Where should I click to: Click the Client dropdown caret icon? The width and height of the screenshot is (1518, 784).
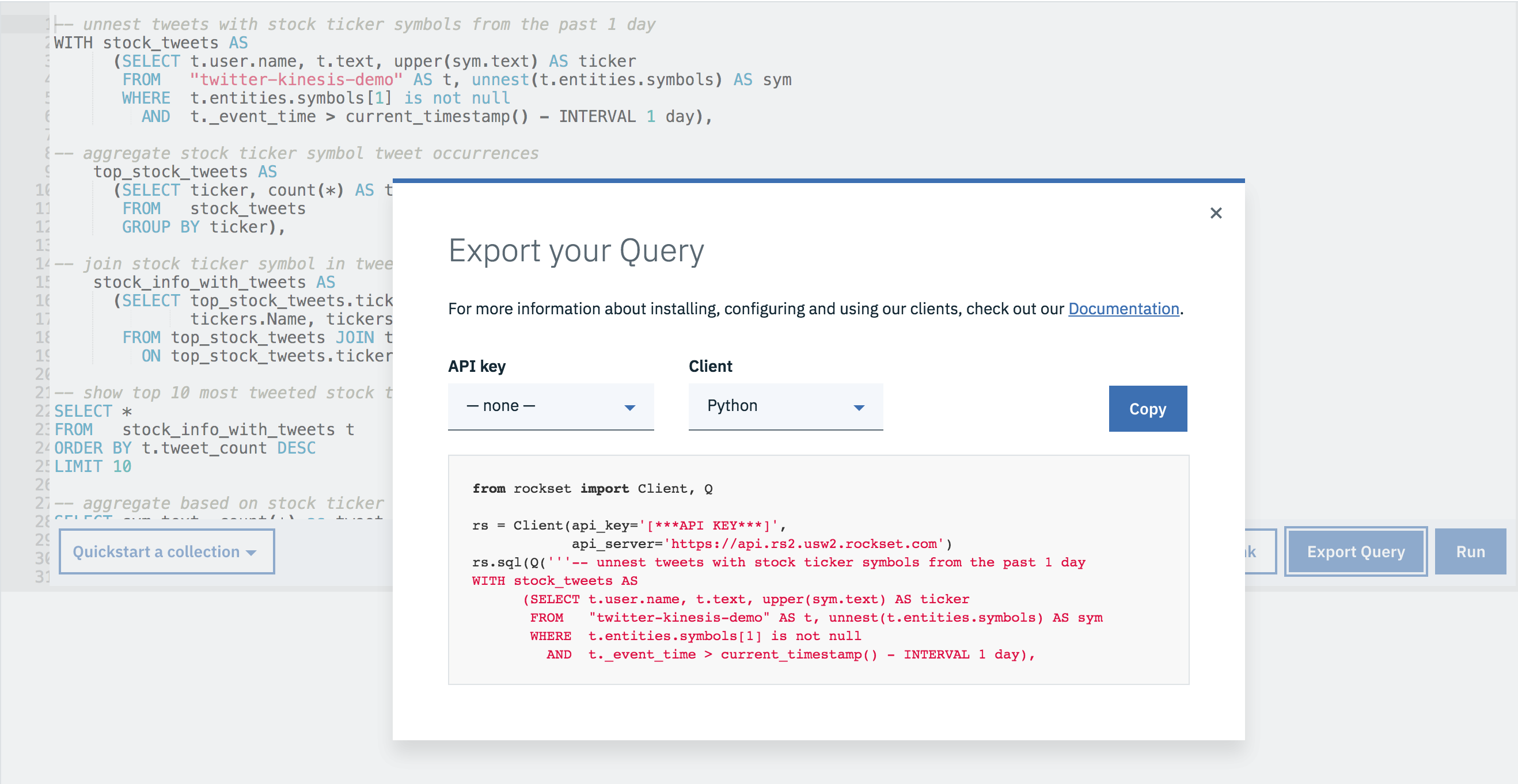point(859,408)
